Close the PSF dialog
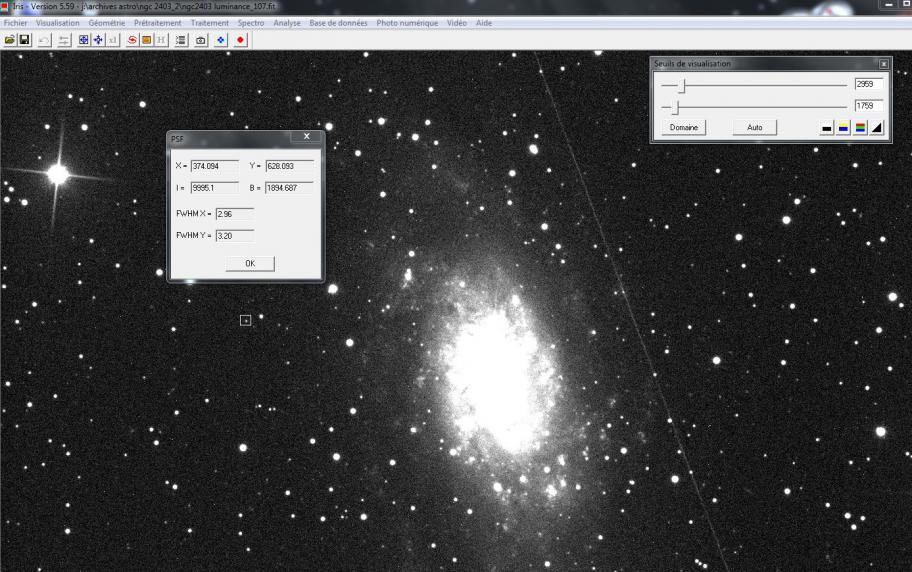The width and height of the screenshot is (912, 572). 307,137
